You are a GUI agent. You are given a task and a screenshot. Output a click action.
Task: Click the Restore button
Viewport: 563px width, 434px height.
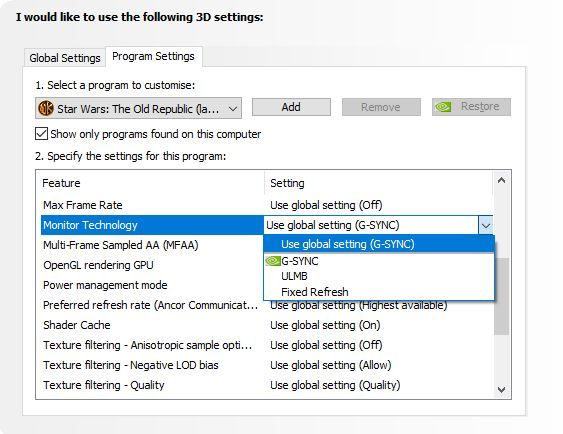pyautogui.click(x=471, y=107)
